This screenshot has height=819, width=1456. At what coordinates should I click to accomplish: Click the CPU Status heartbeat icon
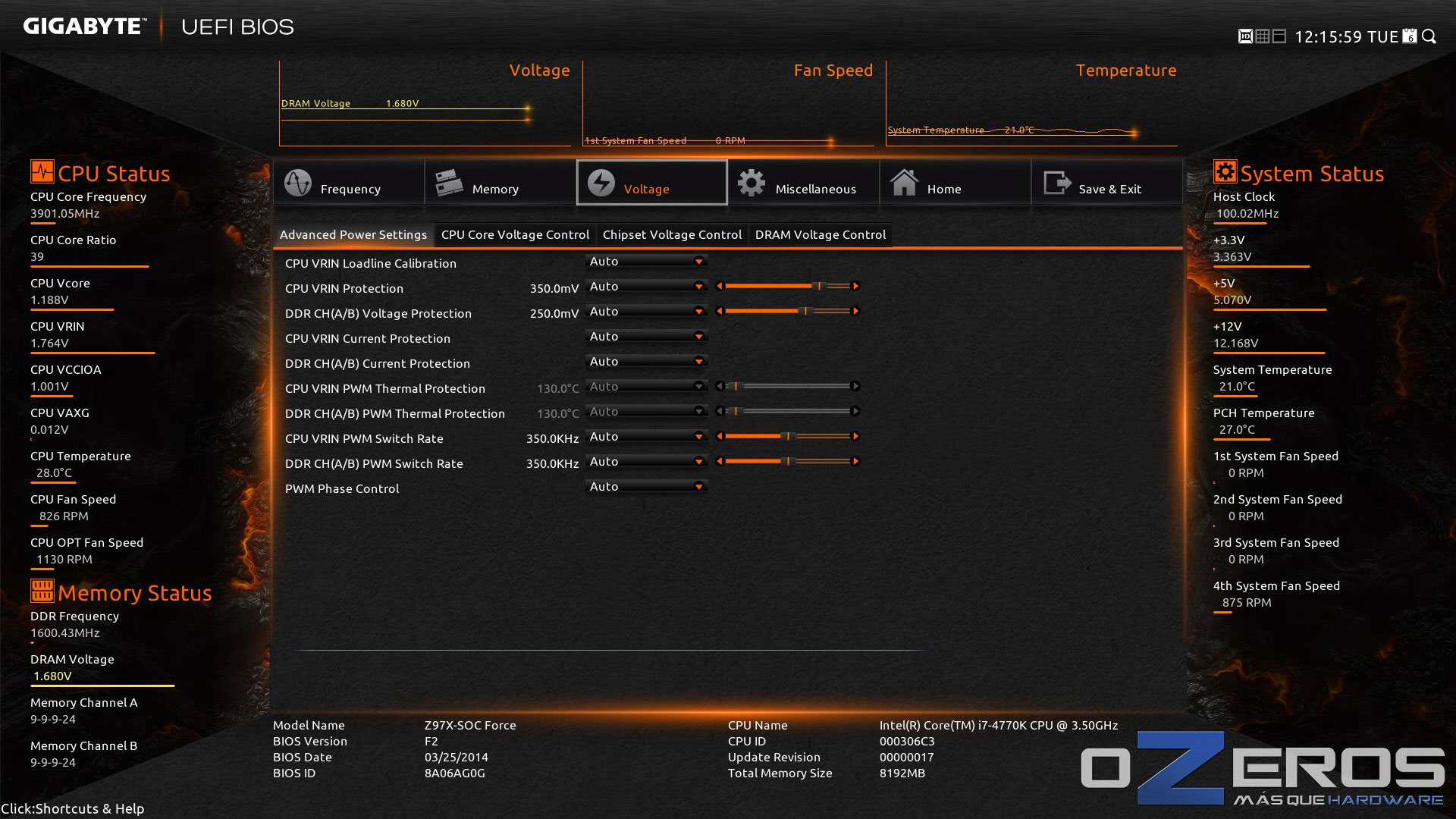tap(42, 171)
